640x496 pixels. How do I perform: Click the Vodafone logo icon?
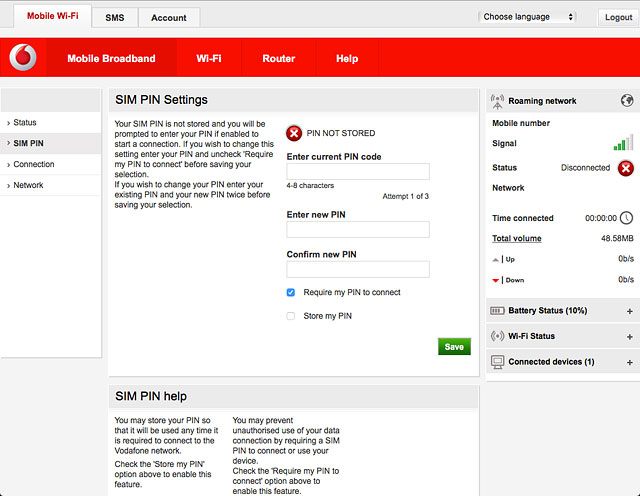[x=23, y=58]
